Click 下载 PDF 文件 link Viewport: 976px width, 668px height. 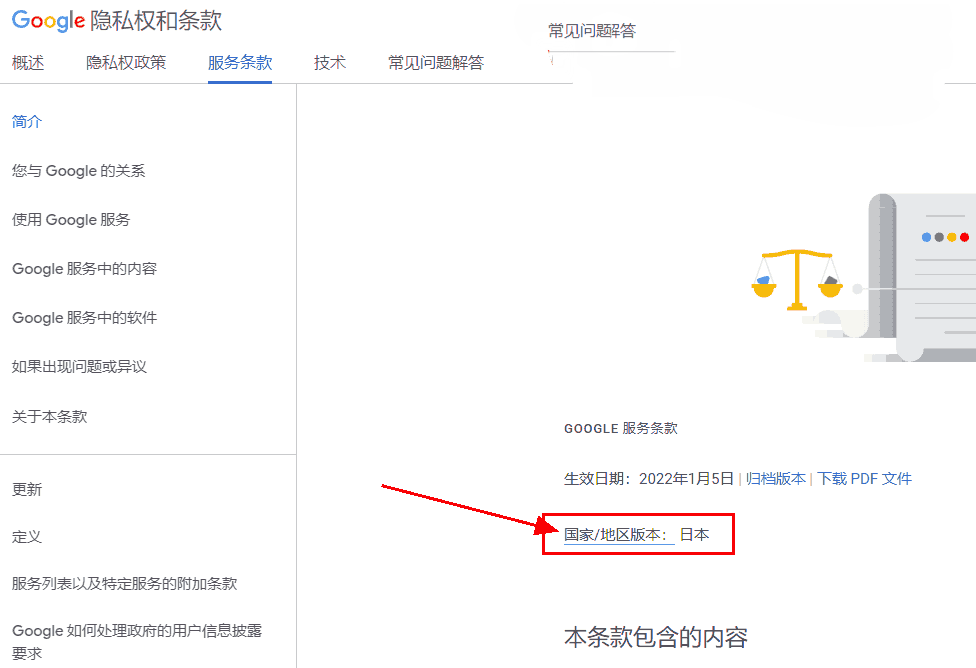[x=865, y=479]
